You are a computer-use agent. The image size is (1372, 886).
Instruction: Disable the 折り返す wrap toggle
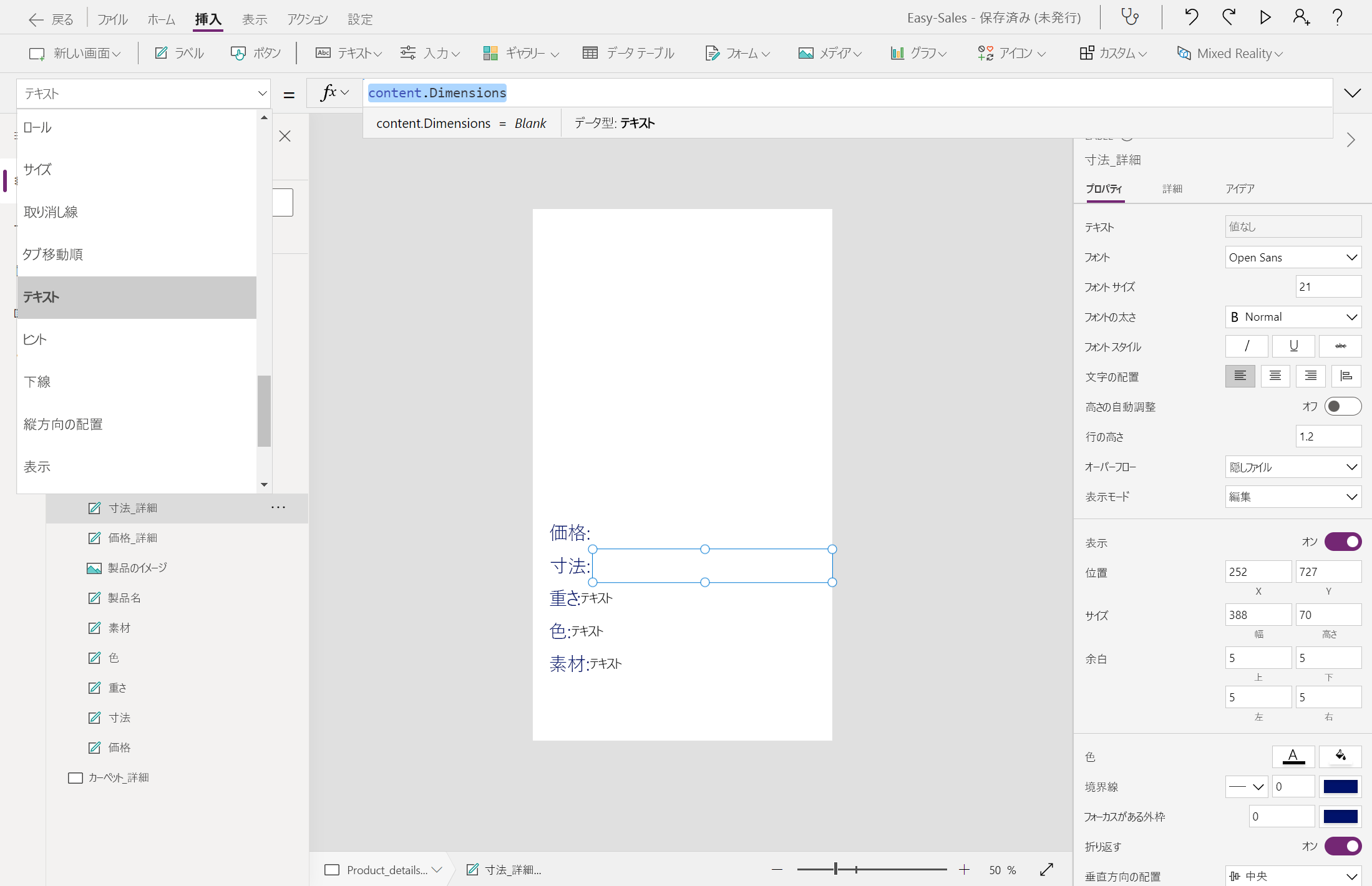[x=1342, y=846]
